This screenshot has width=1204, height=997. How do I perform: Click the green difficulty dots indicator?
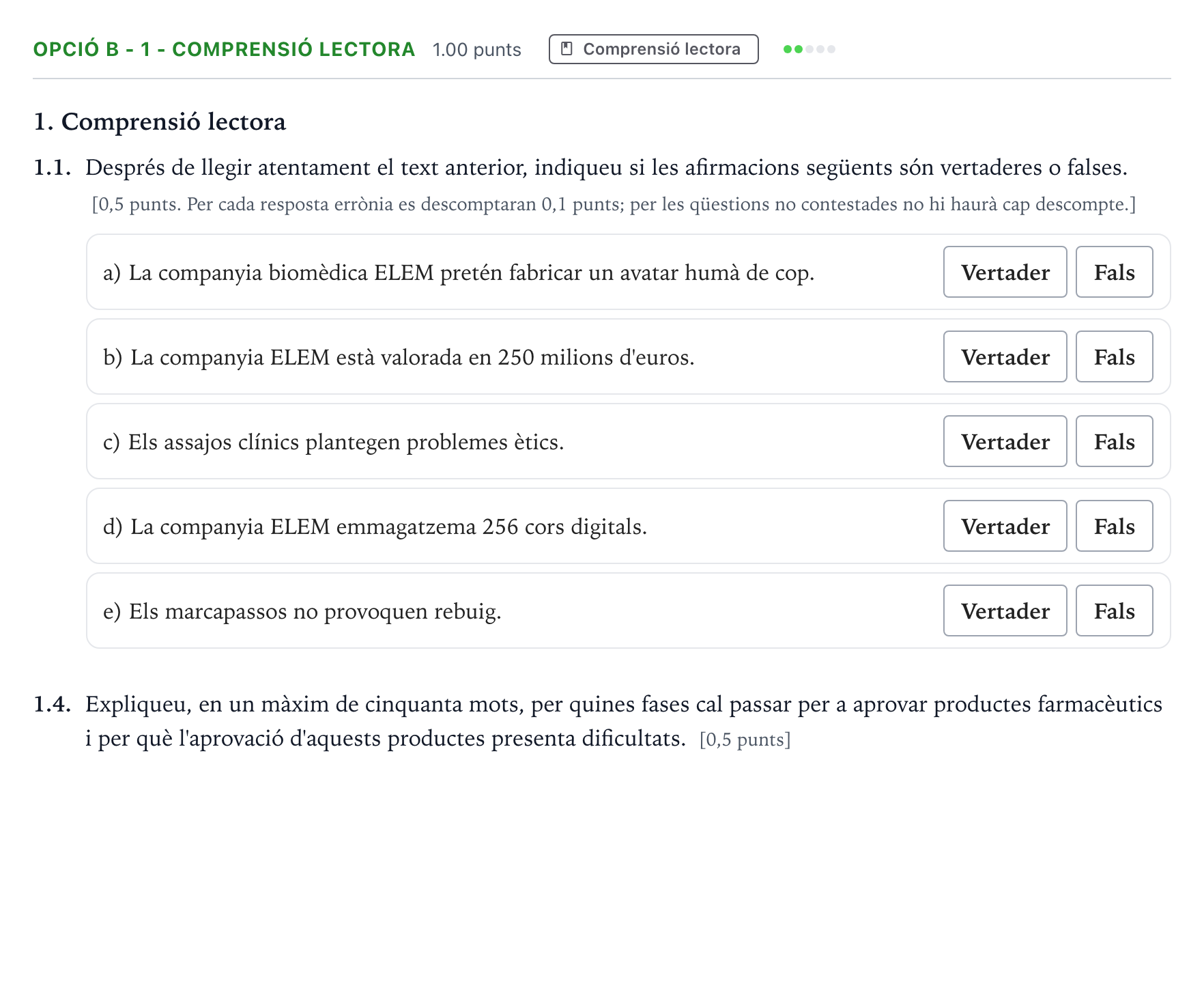(809, 49)
